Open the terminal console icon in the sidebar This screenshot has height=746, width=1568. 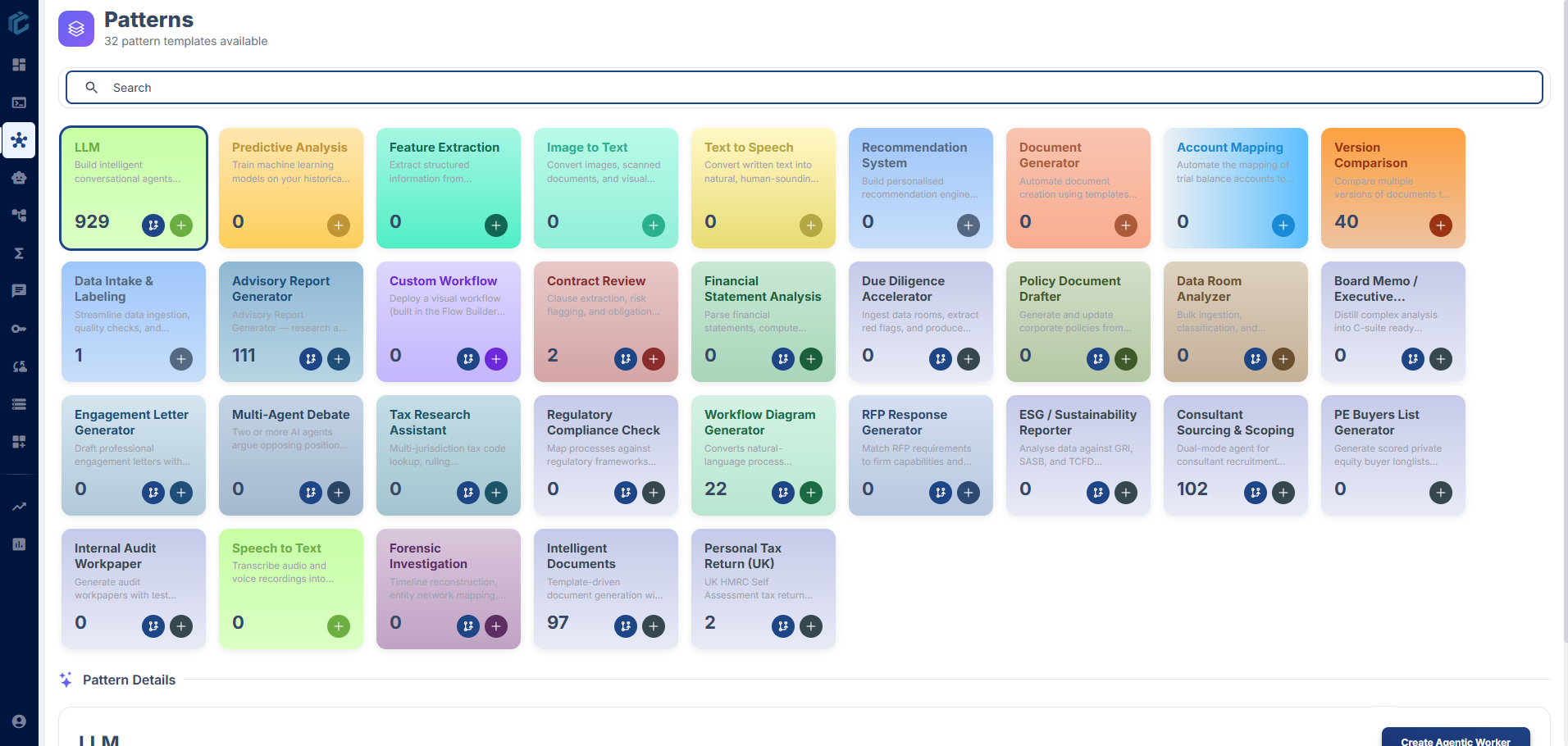[19, 102]
